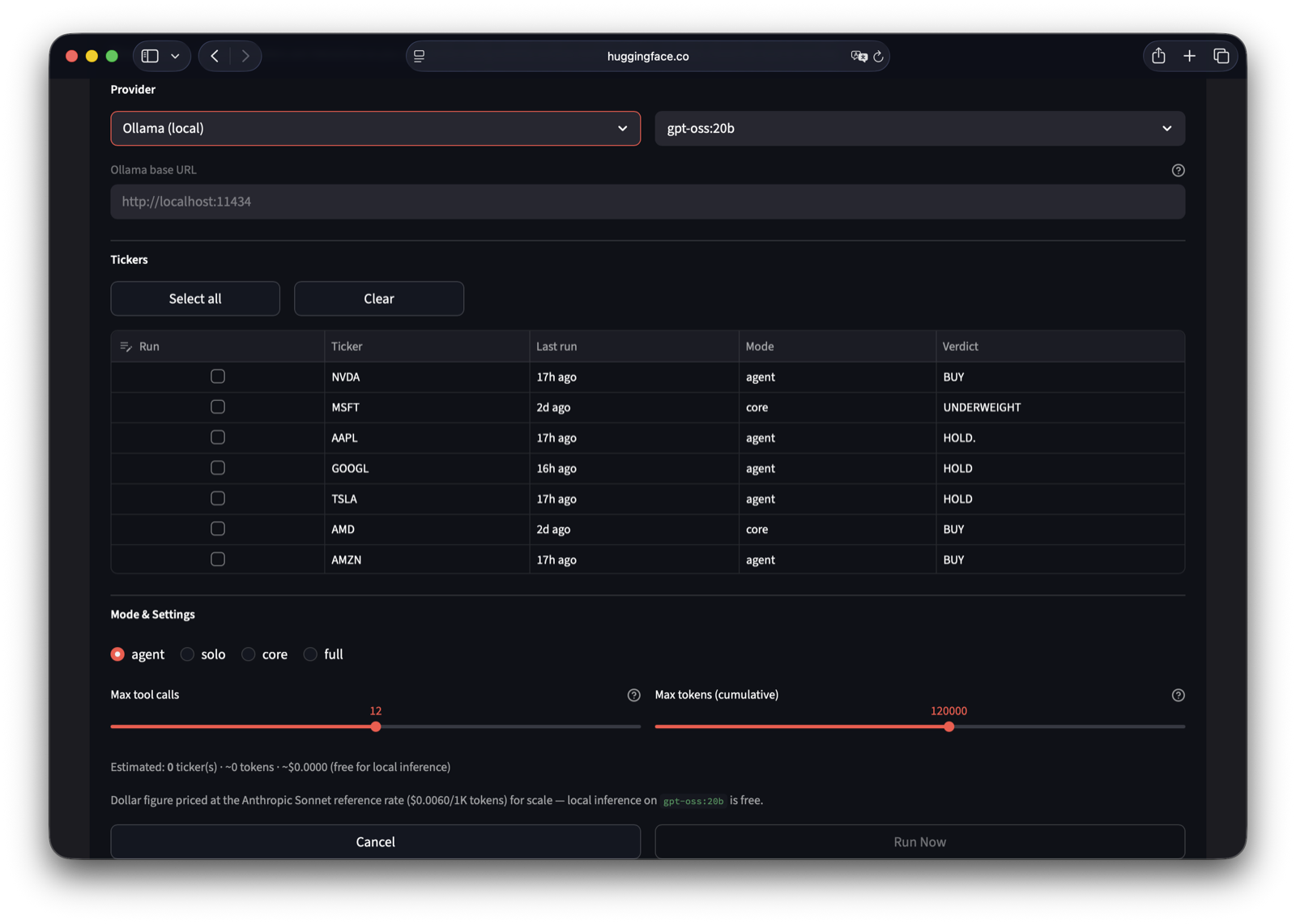
Task: Open the page reader icon in address bar
Action: 420,56
